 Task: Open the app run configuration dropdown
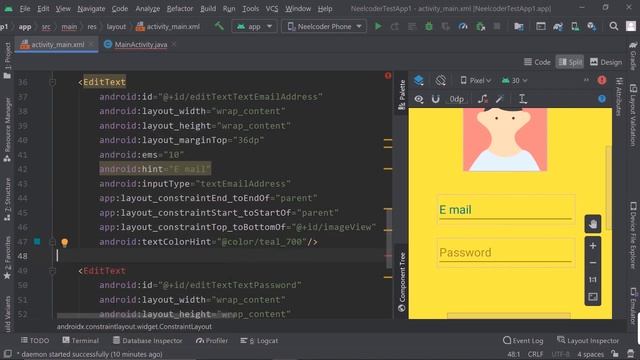254,27
